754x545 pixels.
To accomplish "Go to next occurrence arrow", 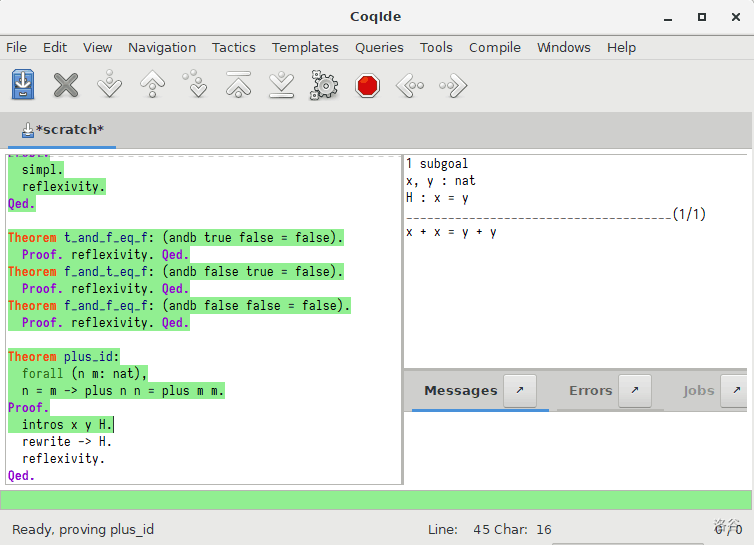I will [x=453, y=85].
